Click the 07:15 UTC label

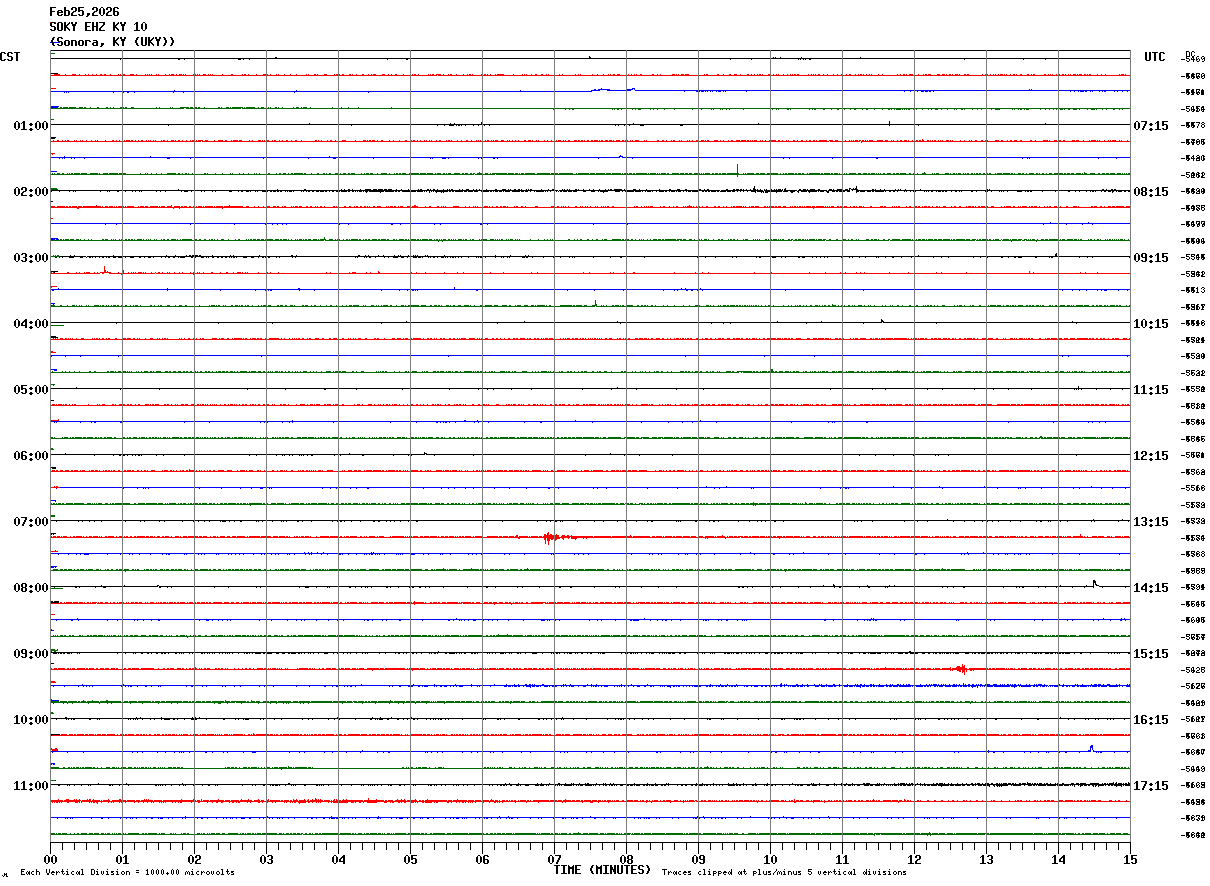click(x=1151, y=125)
